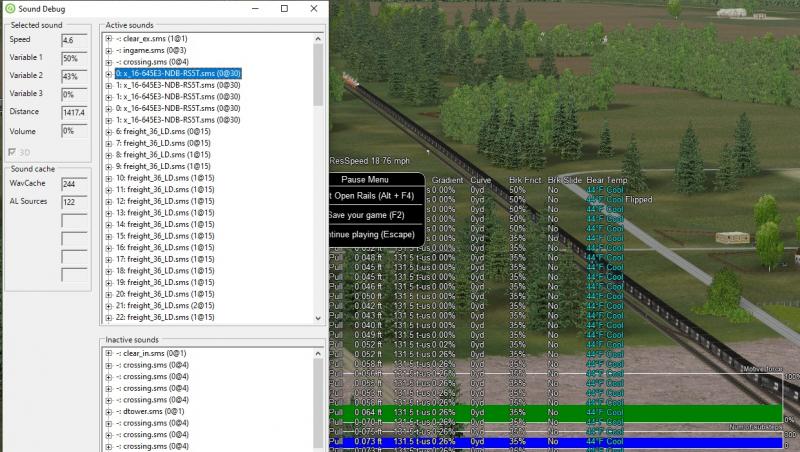Expand the active crossing.sms (0@4) node
The image size is (800, 452).
(x=109, y=62)
